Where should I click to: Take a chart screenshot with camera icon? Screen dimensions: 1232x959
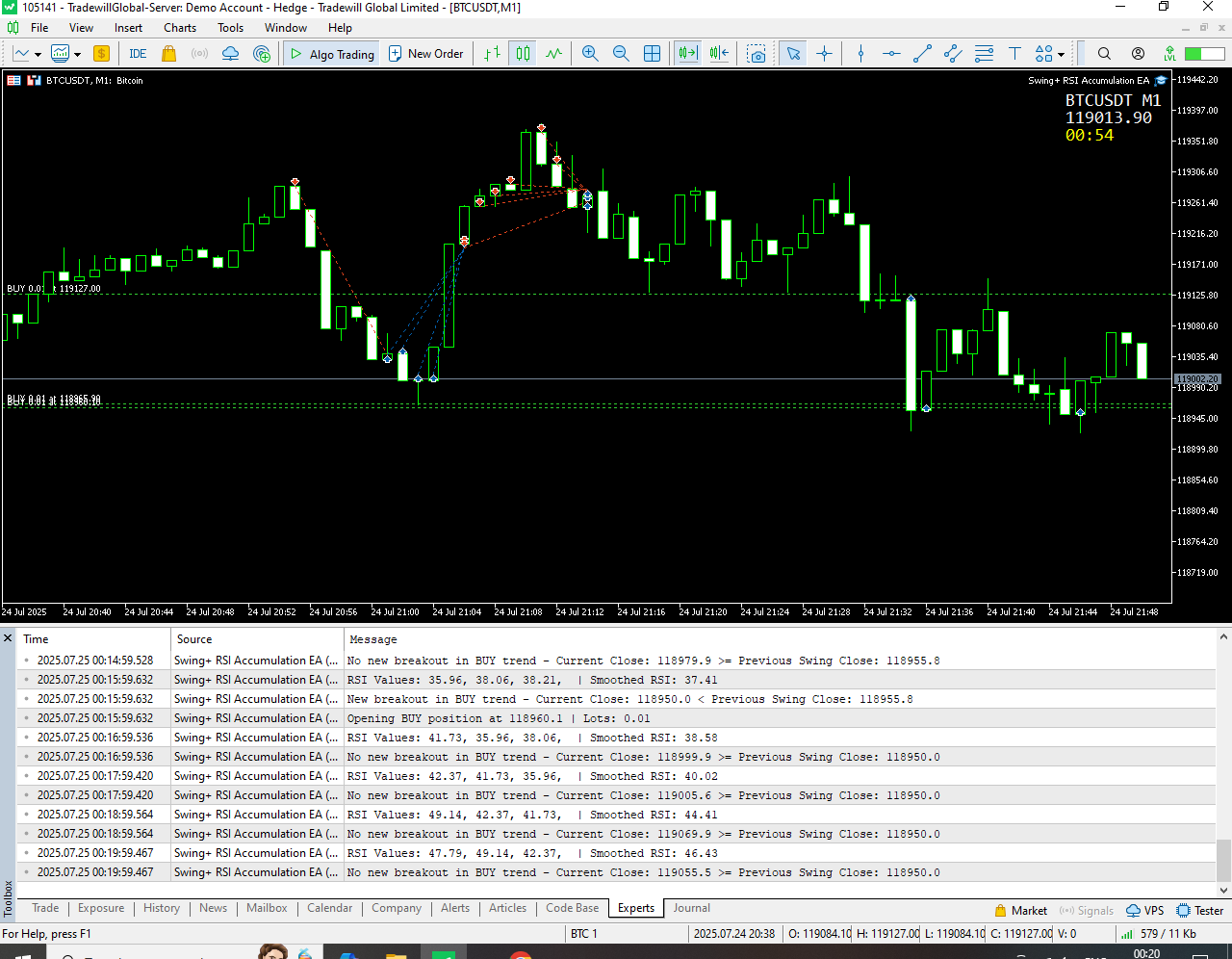coord(757,54)
